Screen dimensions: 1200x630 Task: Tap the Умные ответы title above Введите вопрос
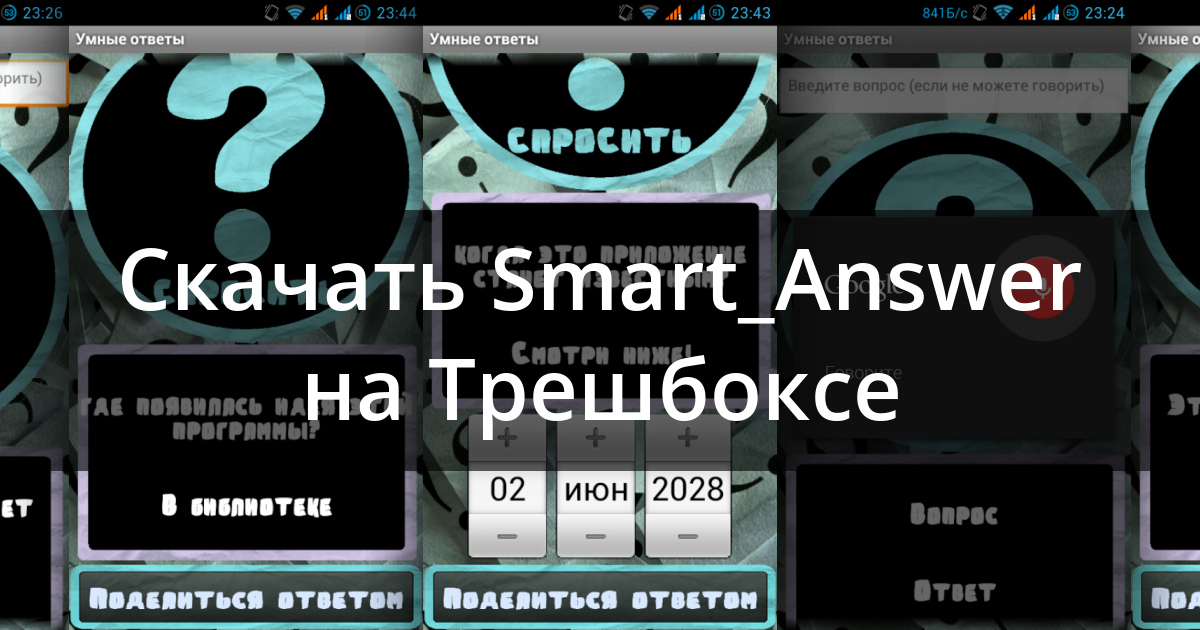click(x=838, y=39)
